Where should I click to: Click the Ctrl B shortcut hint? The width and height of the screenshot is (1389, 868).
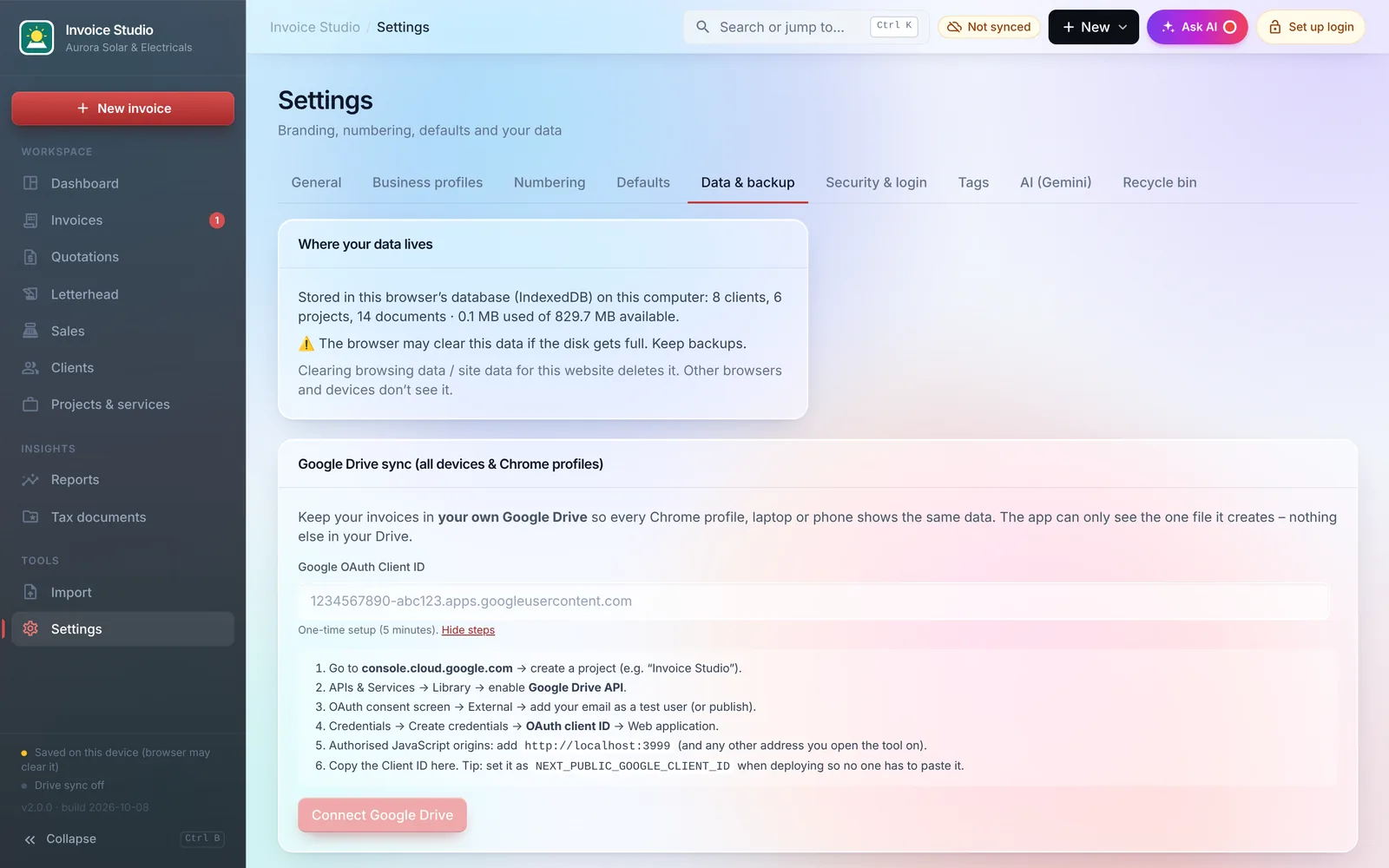tap(202, 838)
